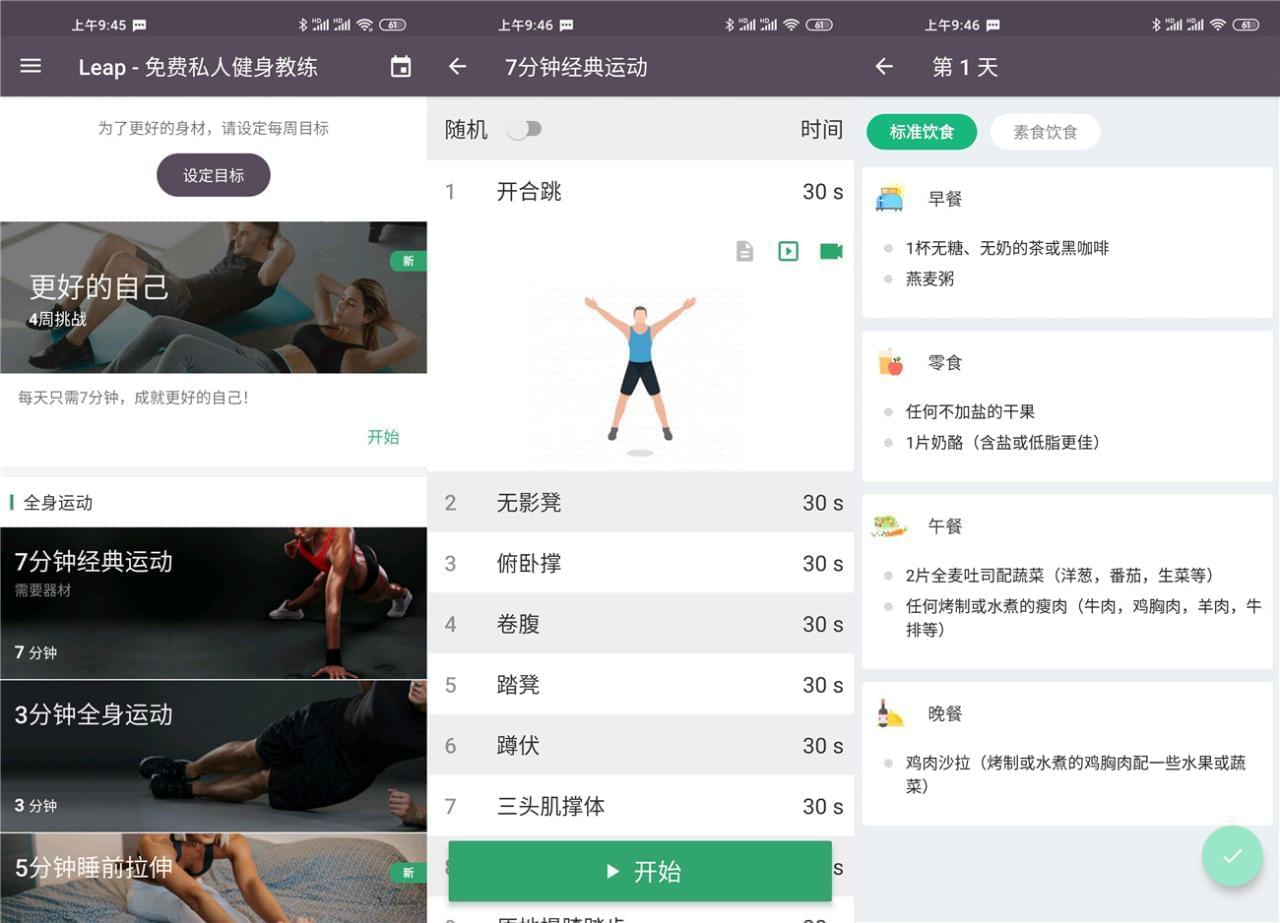Click 每天只需7分钟 description text

[132, 397]
